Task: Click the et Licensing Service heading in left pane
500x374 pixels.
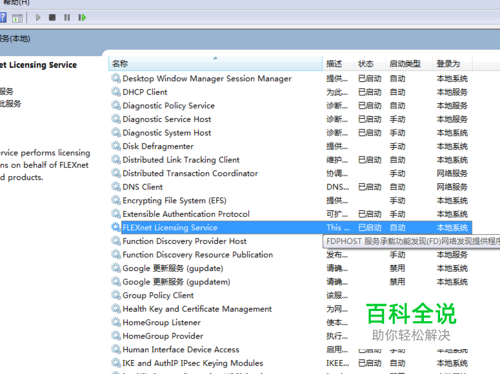Action: click(x=38, y=65)
